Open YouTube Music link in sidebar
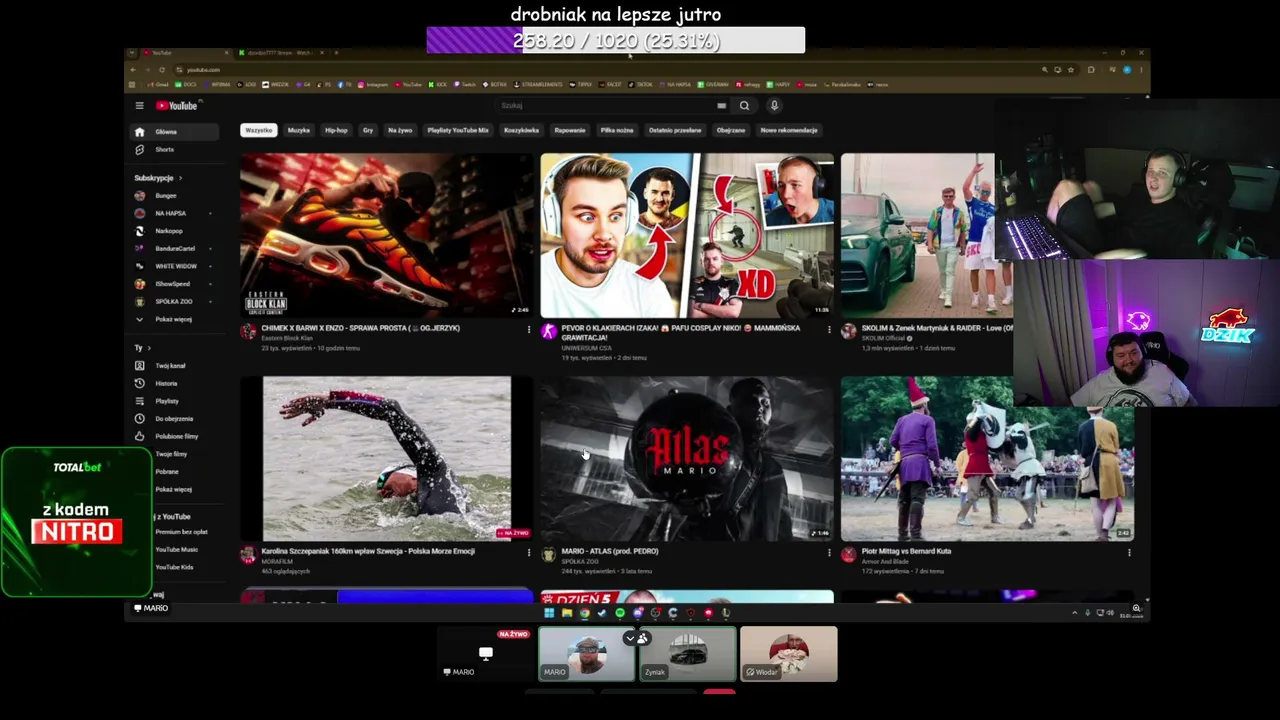This screenshot has width=1280, height=720. point(176,550)
